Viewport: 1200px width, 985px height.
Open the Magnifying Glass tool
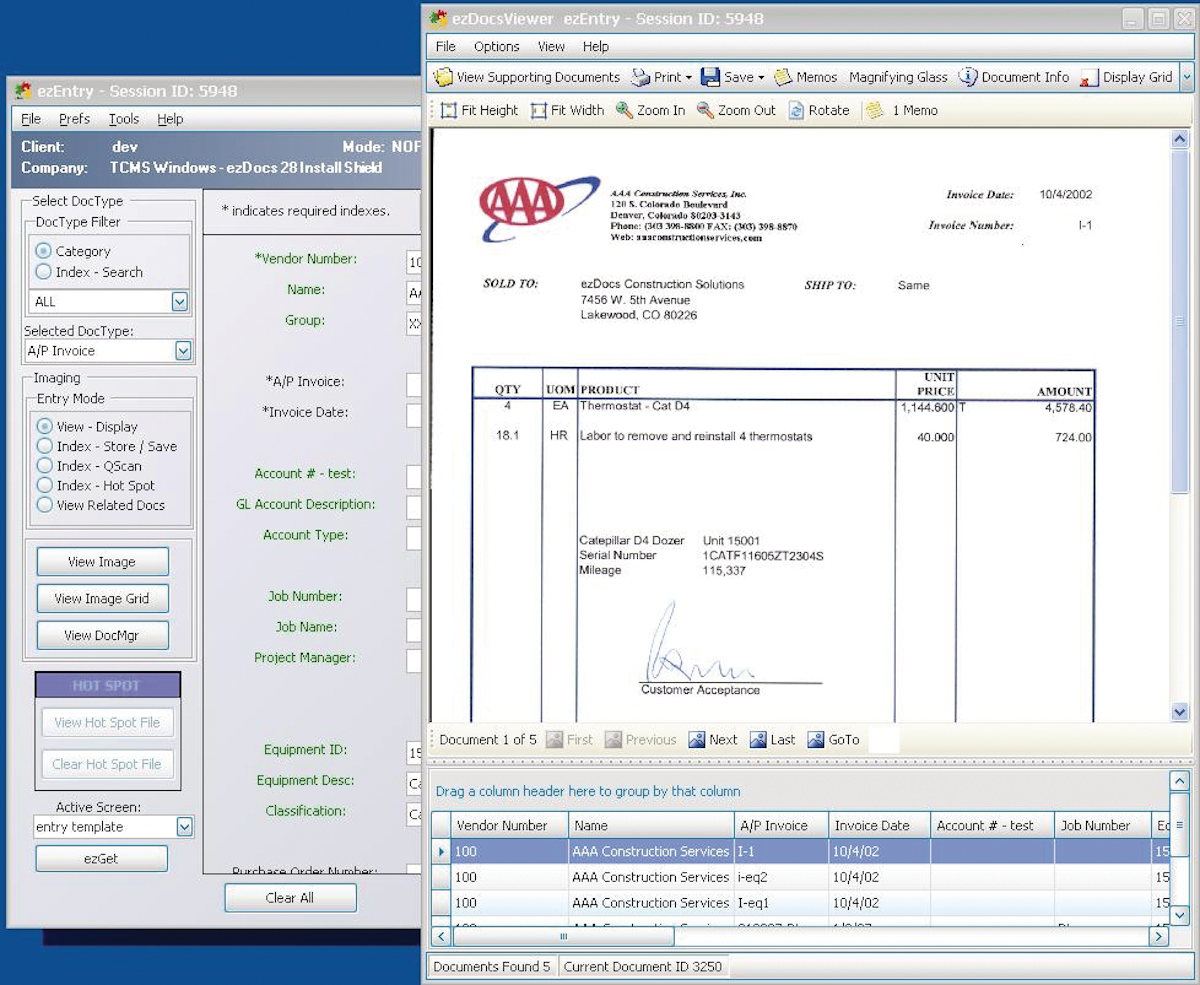(x=897, y=77)
